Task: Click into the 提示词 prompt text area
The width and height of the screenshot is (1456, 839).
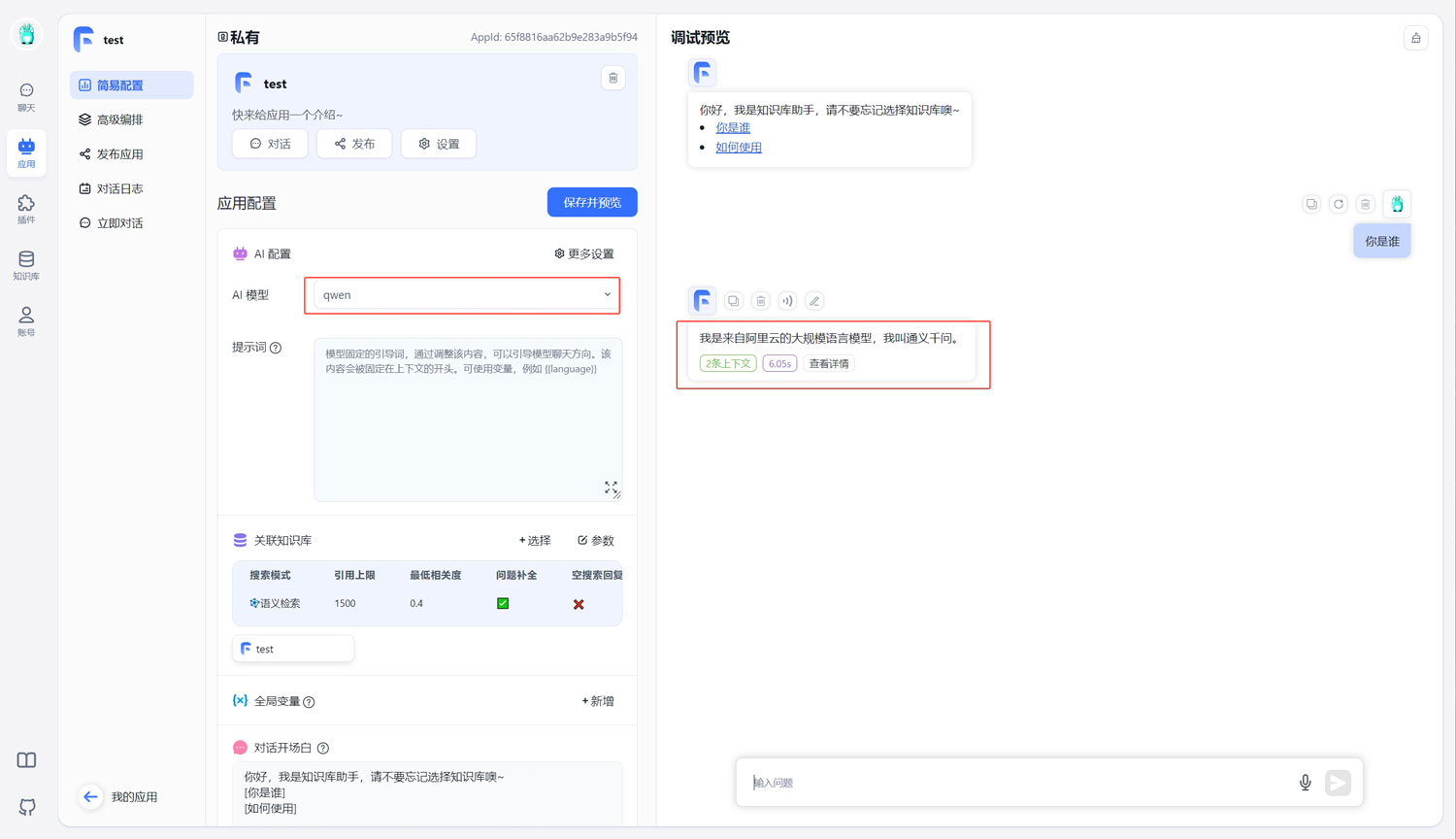Action: point(468,419)
